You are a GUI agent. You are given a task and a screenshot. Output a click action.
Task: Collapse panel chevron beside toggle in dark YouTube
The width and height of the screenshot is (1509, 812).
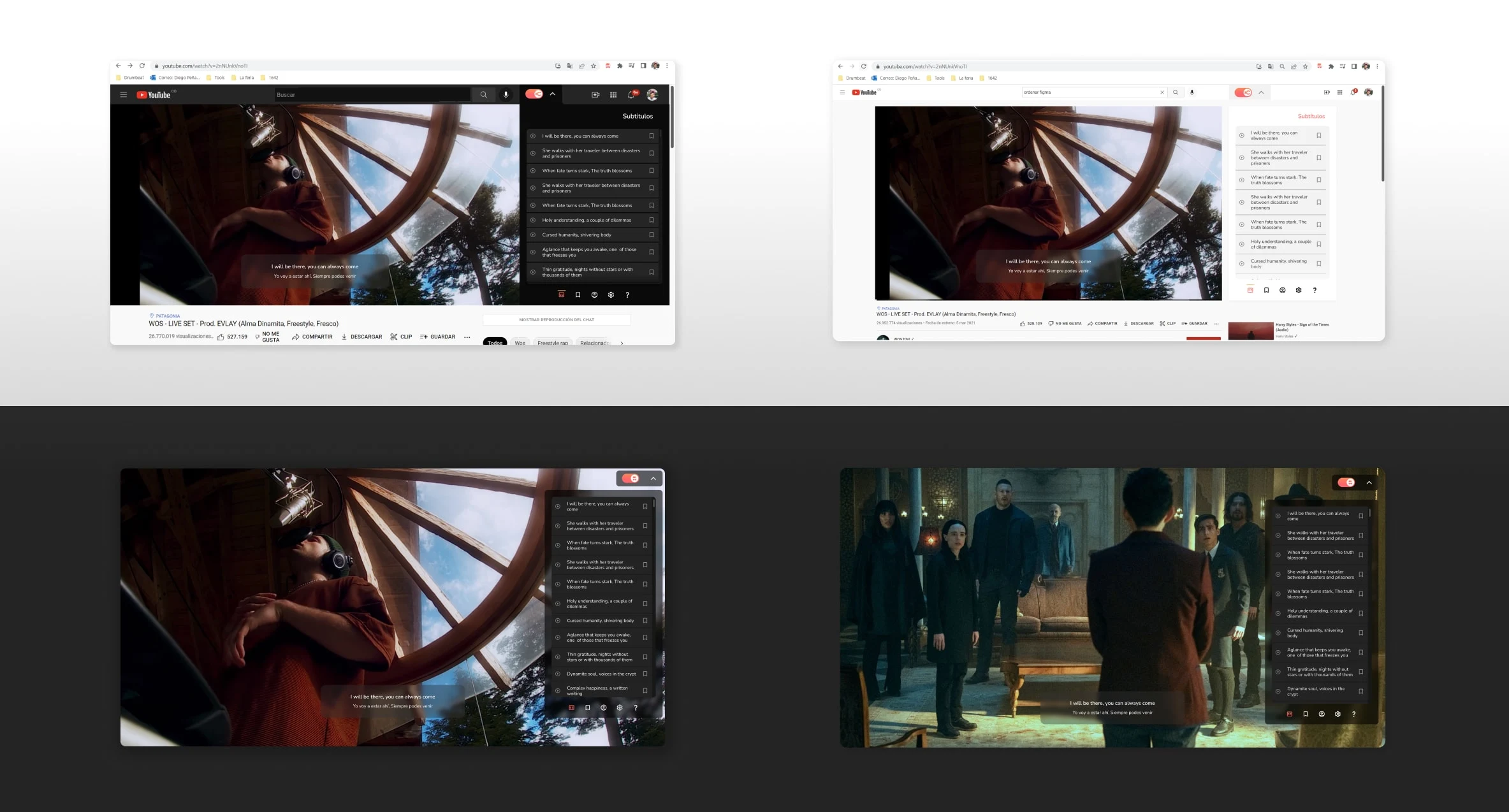point(553,94)
